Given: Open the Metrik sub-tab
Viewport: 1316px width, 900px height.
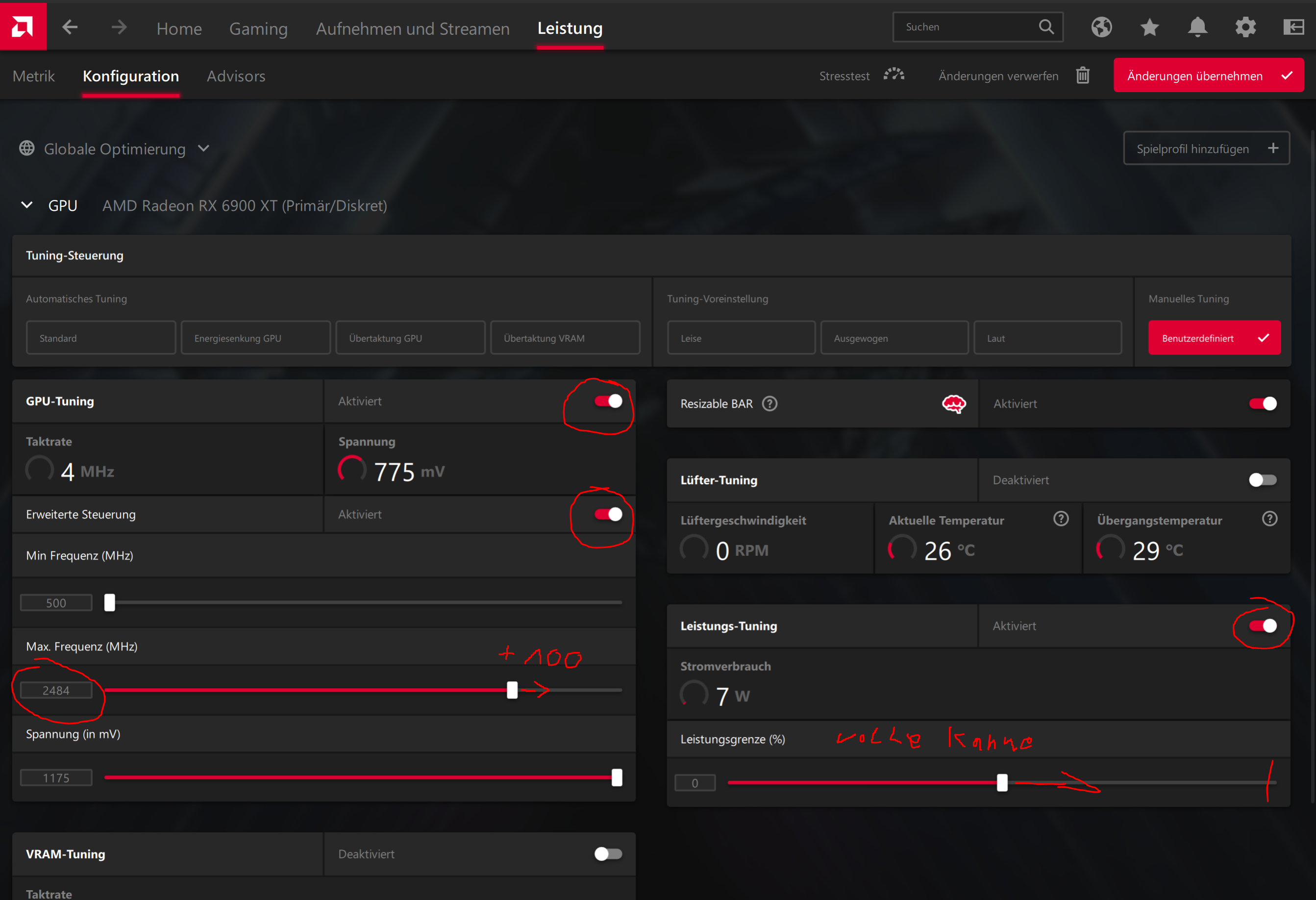Looking at the screenshot, I should click(x=33, y=76).
